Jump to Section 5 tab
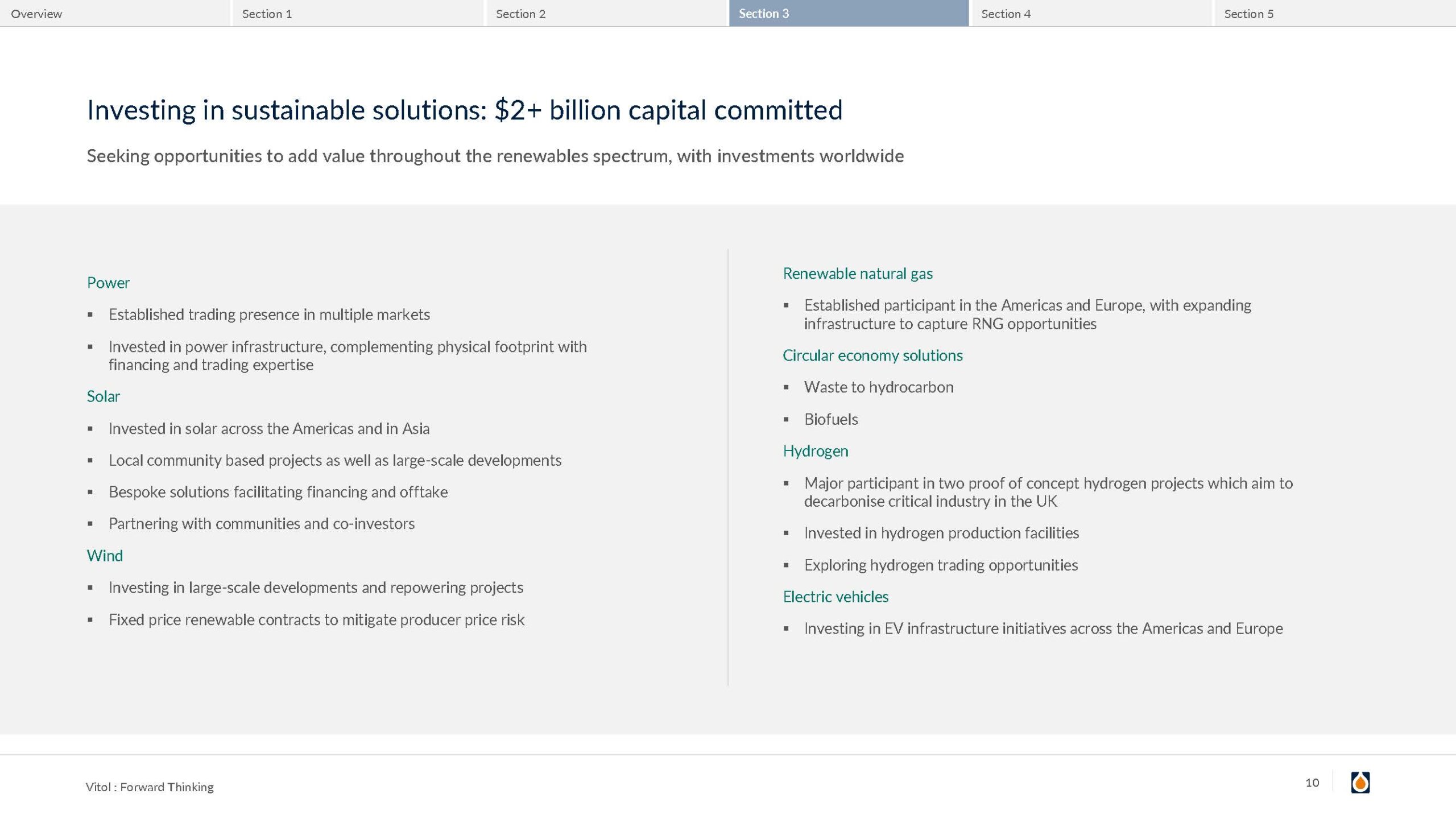The width and height of the screenshot is (1456, 819). click(1248, 14)
